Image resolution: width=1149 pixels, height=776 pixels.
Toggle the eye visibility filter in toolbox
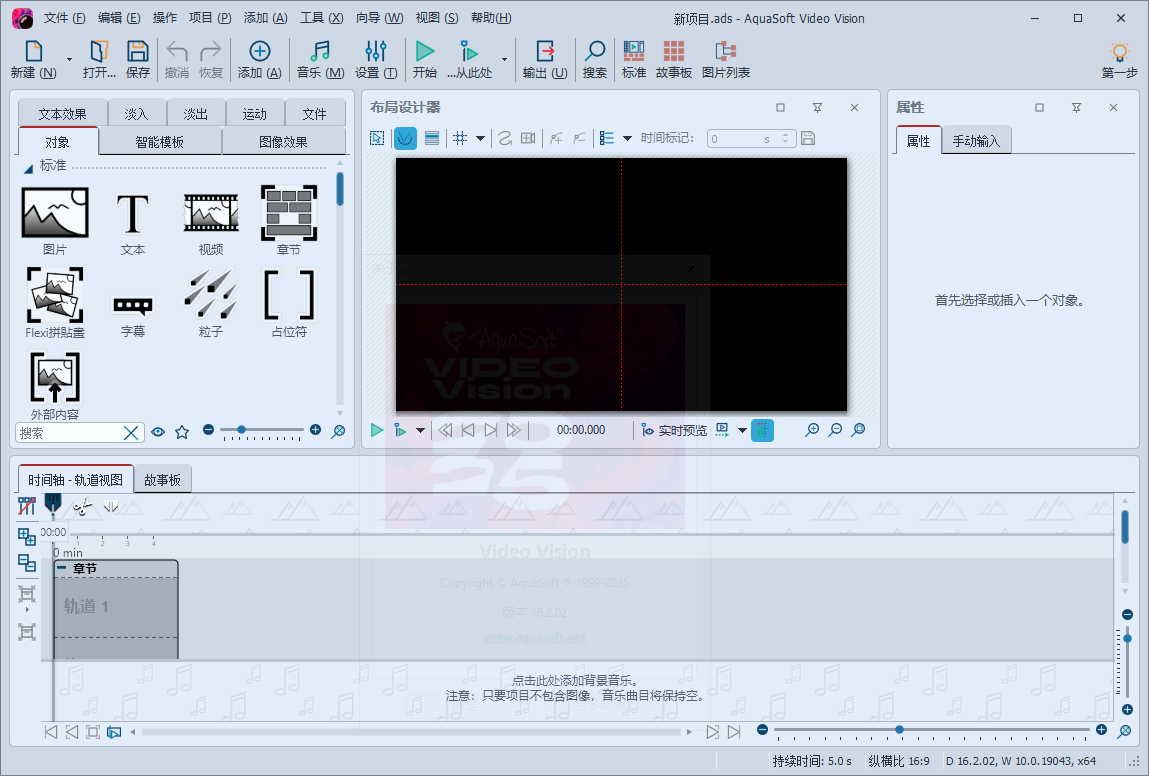pyautogui.click(x=158, y=432)
